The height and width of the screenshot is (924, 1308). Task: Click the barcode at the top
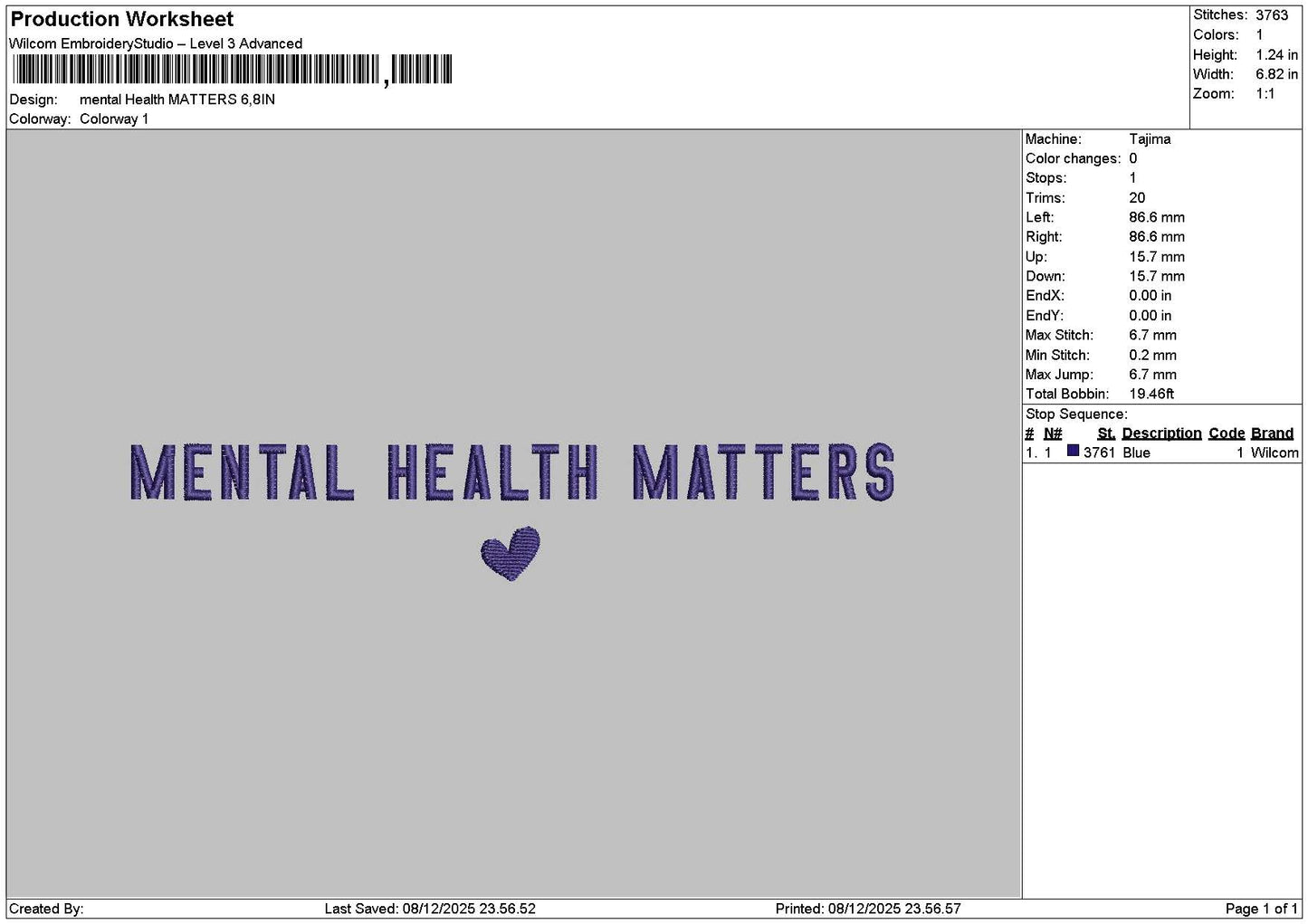[x=232, y=70]
